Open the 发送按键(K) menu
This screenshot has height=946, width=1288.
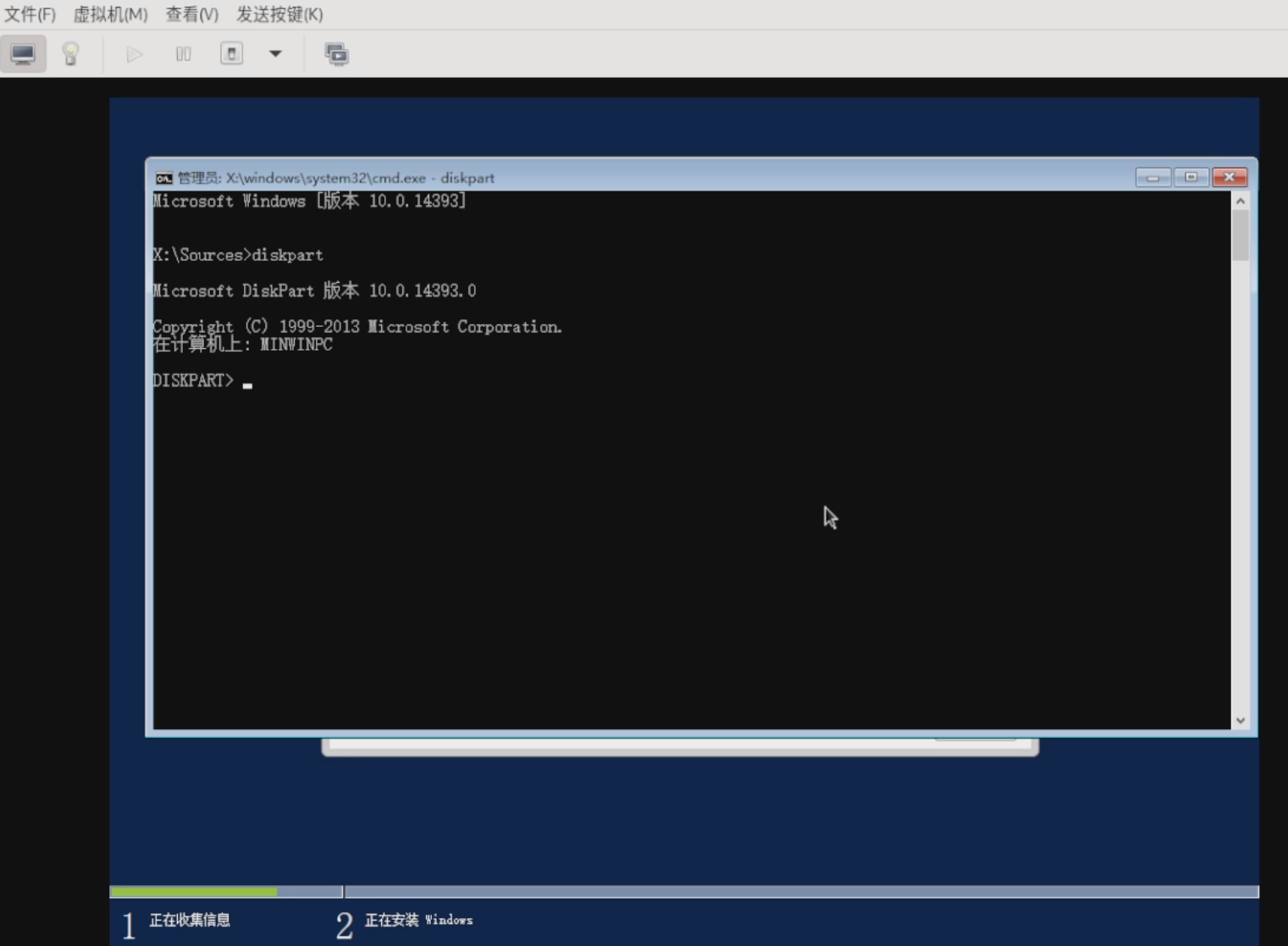[279, 14]
